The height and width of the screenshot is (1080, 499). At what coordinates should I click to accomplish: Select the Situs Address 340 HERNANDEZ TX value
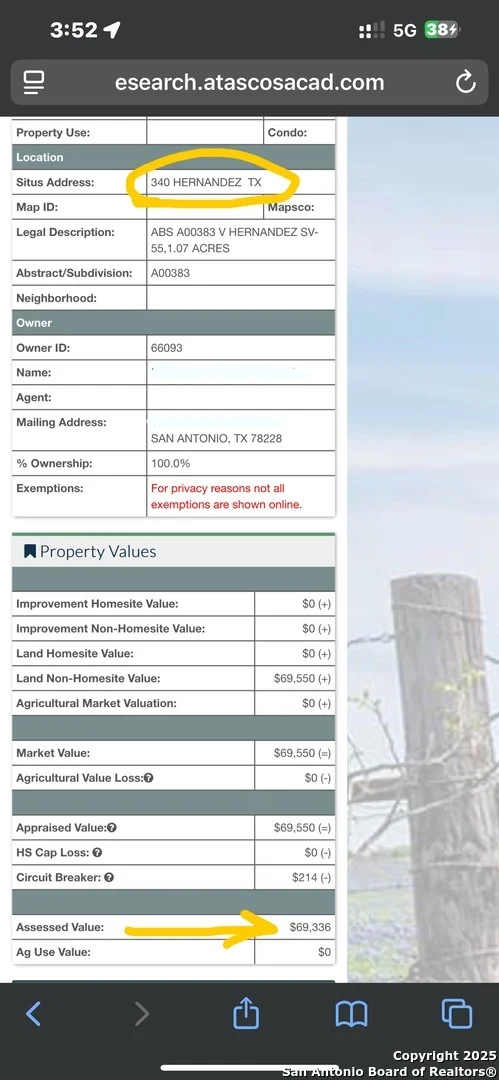click(x=206, y=183)
